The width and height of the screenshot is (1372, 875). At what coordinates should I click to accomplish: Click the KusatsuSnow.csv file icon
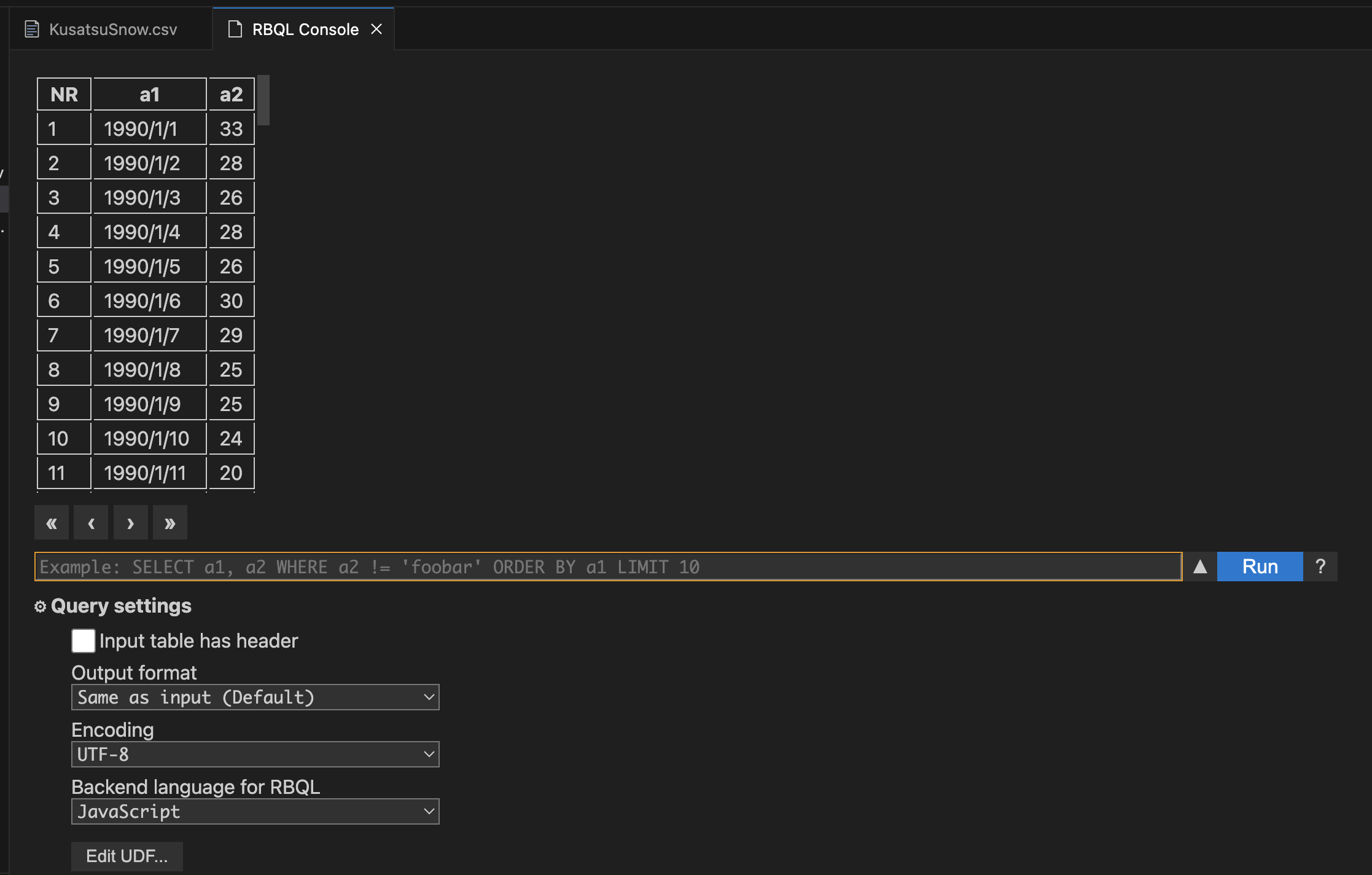click(32, 29)
